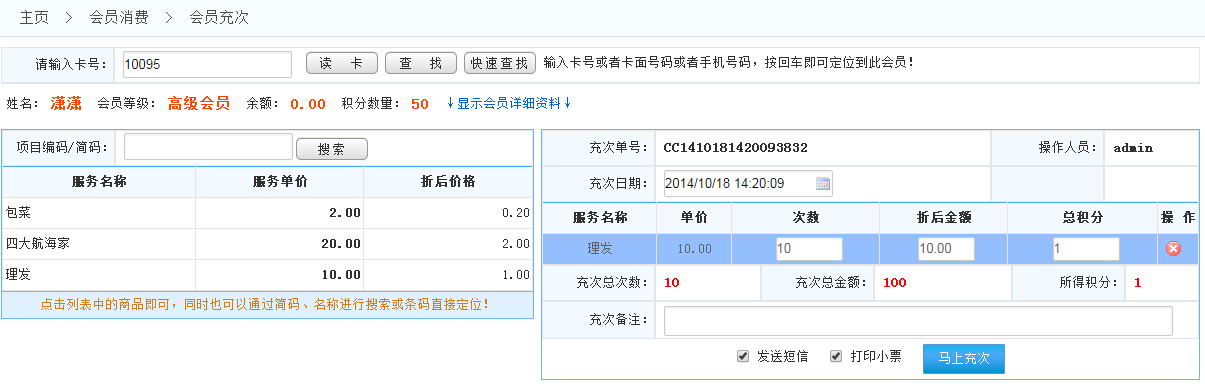Expand 显示会员详细资料 member details
This screenshot has width=1205, height=389.
click(x=509, y=103)
